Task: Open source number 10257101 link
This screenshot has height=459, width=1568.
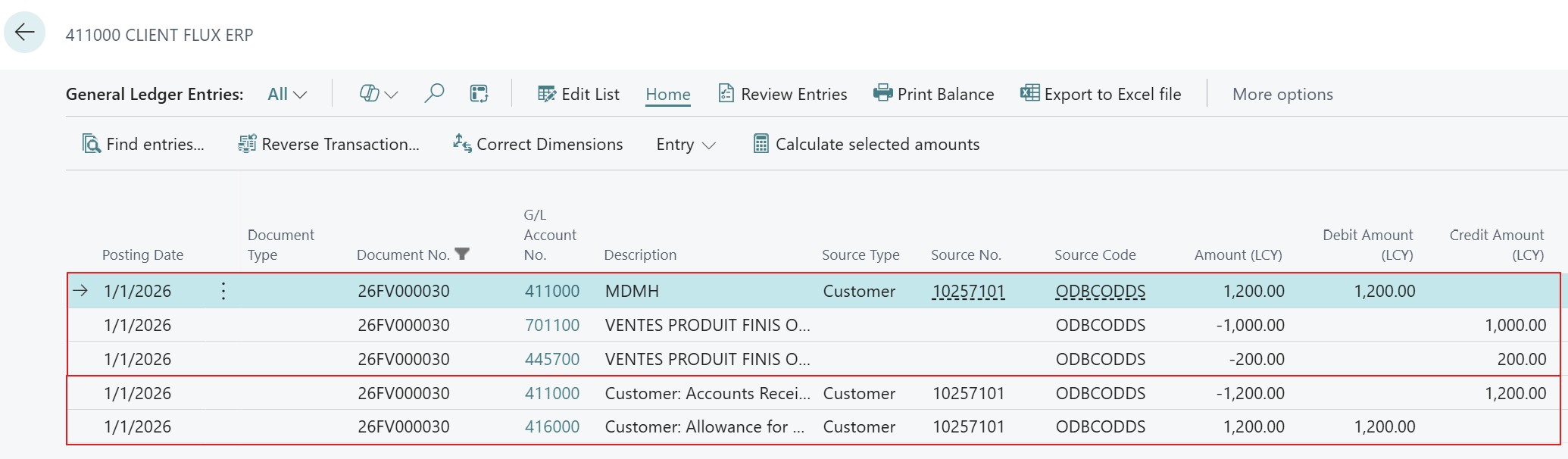Action: (968, 291)
